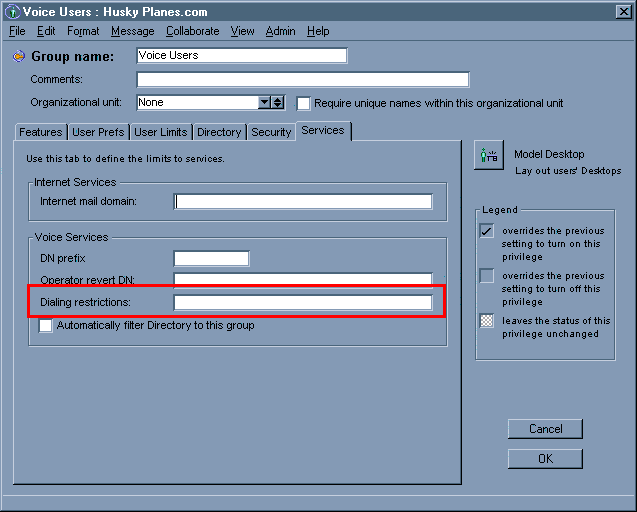The width and height of the screenshot is (637, 512).
Task: Switch to the Security tab
Action: pos(271,132)
